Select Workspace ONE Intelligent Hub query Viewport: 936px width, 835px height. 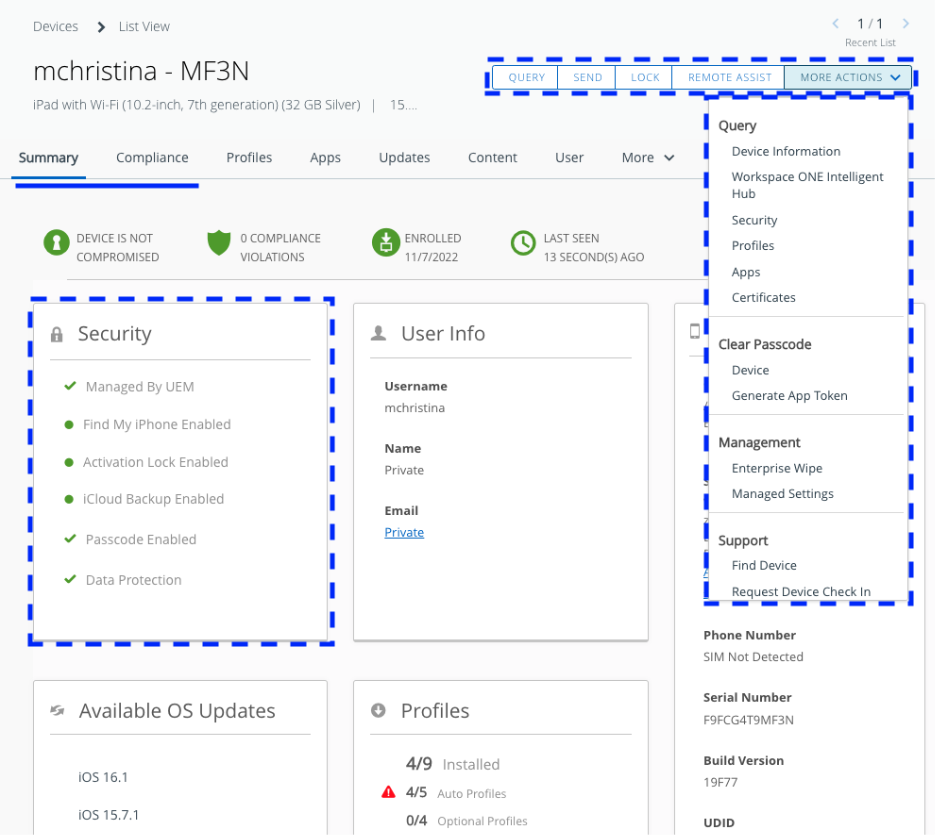(807, 185)
